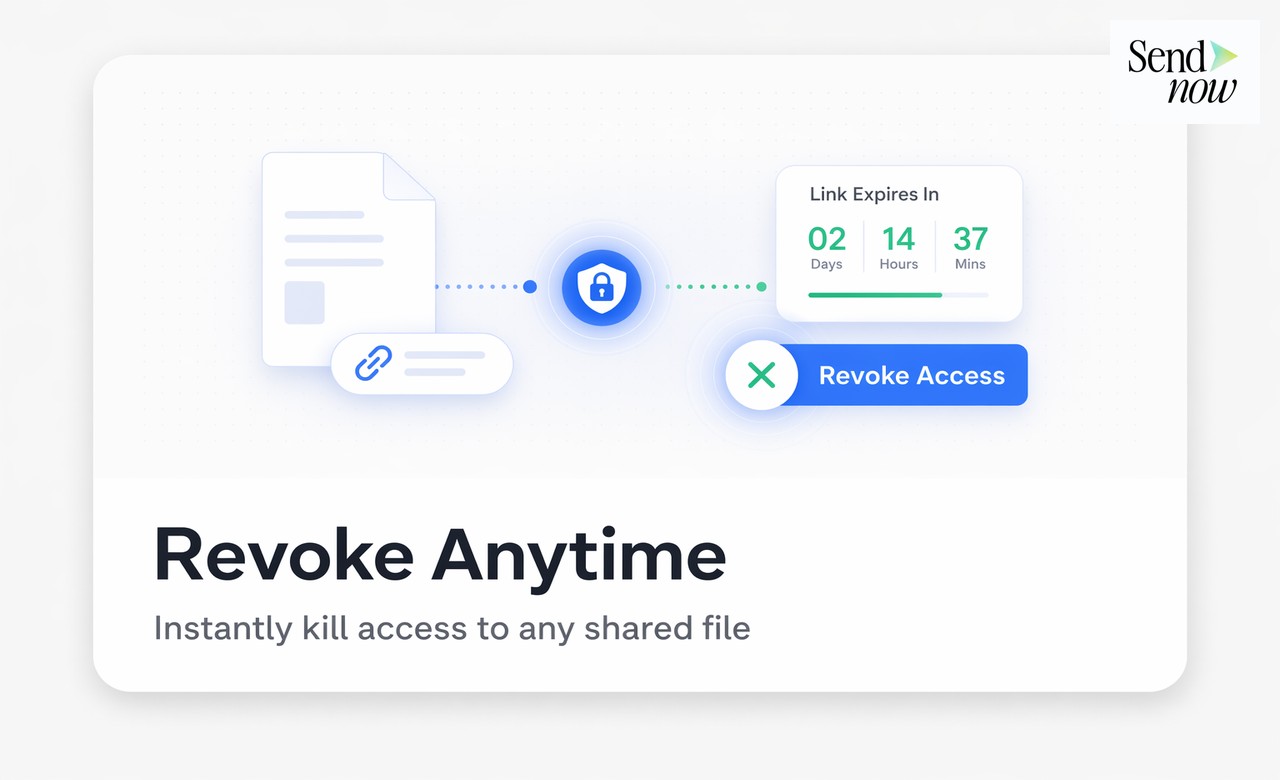The height and width of the screenshot is (780, 1280).
Task: Click the "Instantly kill access" subtitle text
Action: 452,628
